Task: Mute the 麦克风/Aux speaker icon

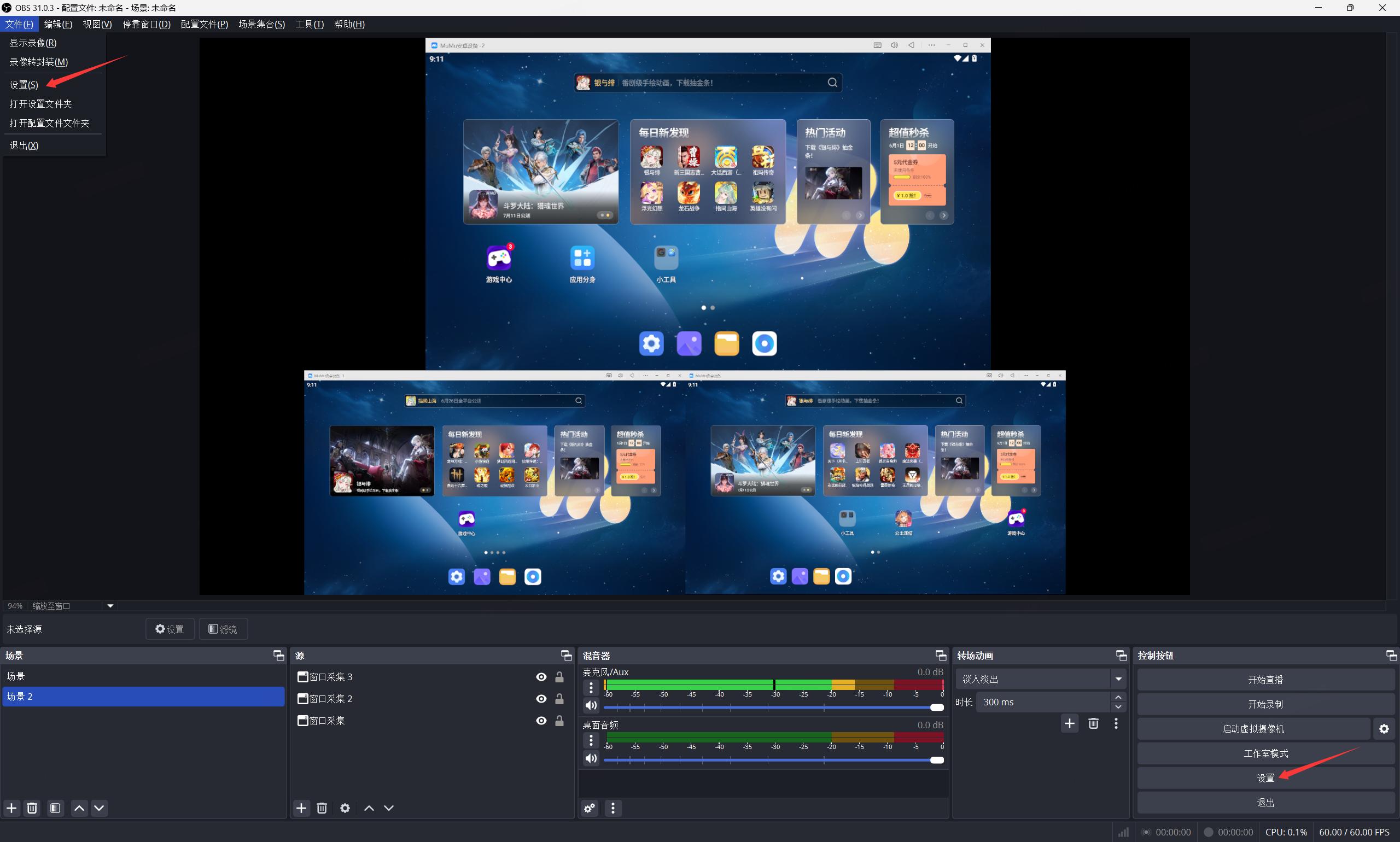Action: 591,705
